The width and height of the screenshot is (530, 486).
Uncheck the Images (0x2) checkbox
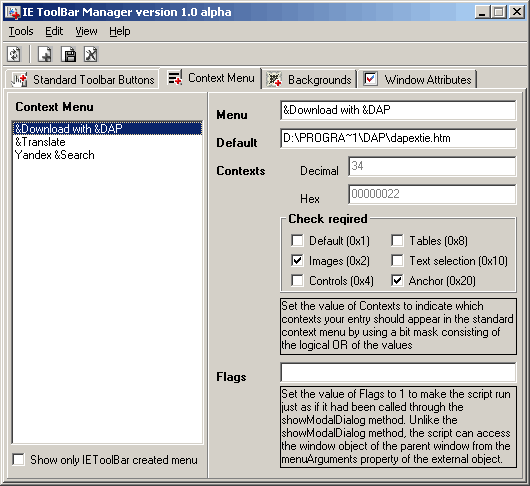297,261
